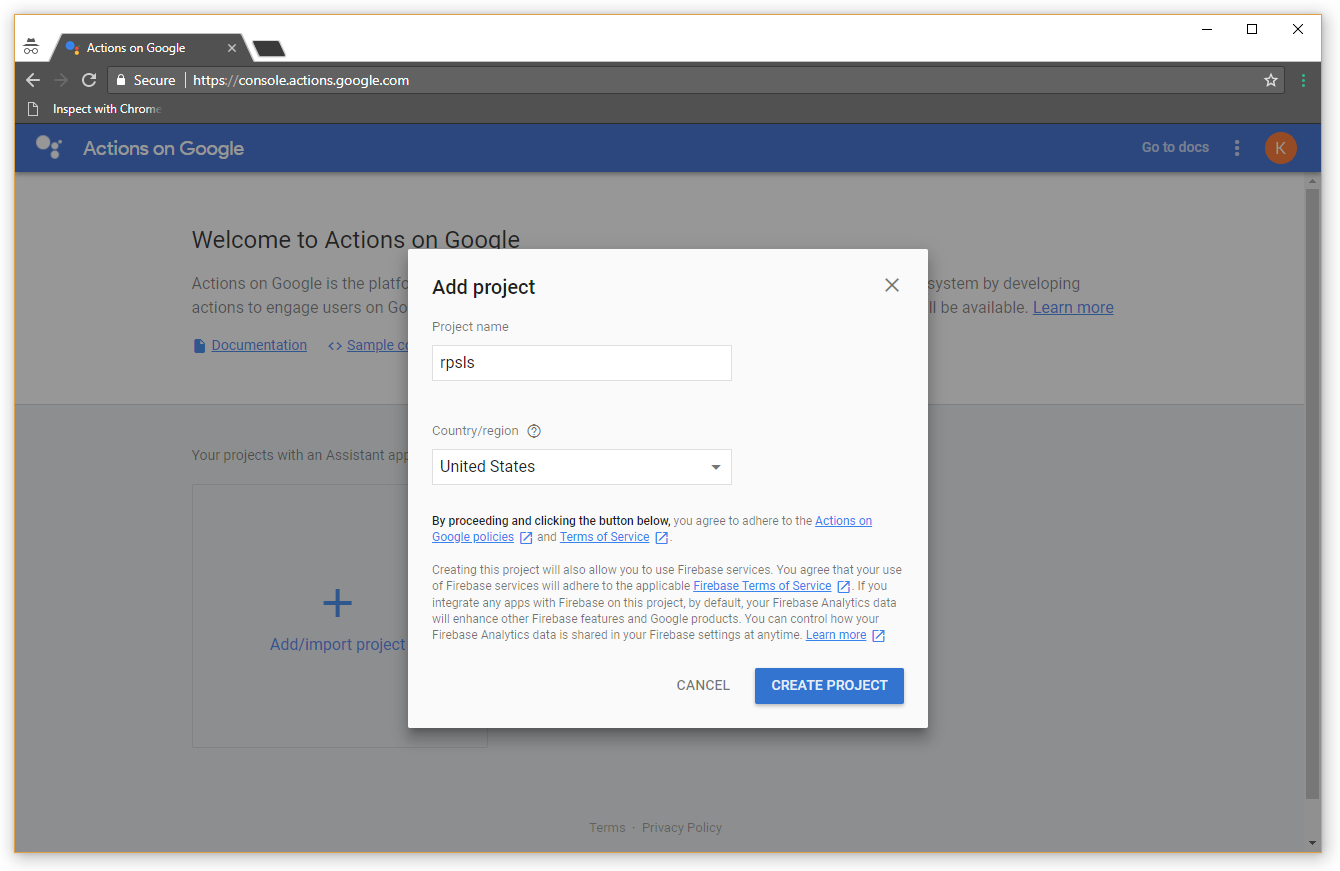Click the Google Assistant logo icon
Viewport: 1340px width, 871px height.
tap(48, 148)
